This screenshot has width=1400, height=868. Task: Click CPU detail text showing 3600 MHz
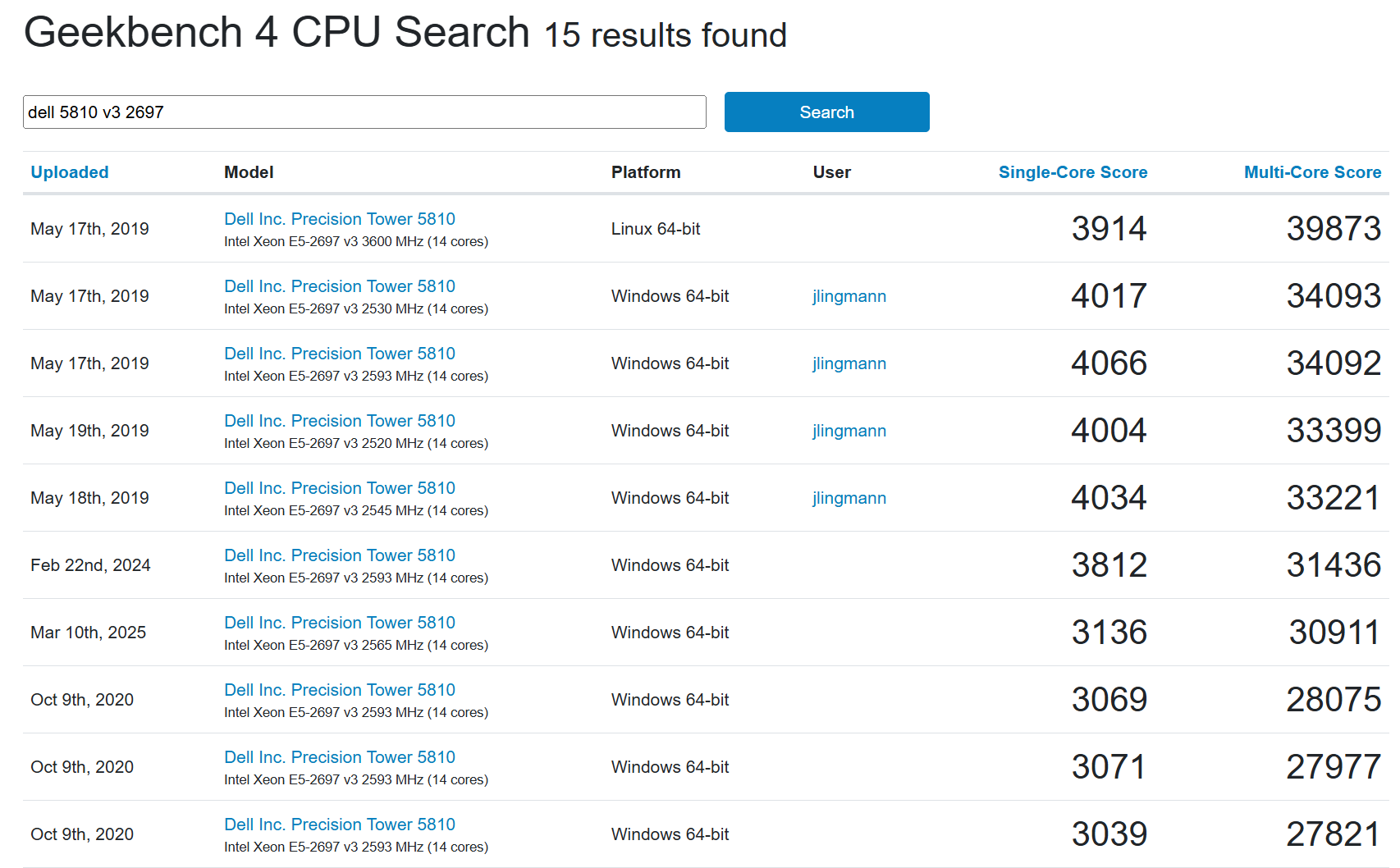(x=356, y=242)
